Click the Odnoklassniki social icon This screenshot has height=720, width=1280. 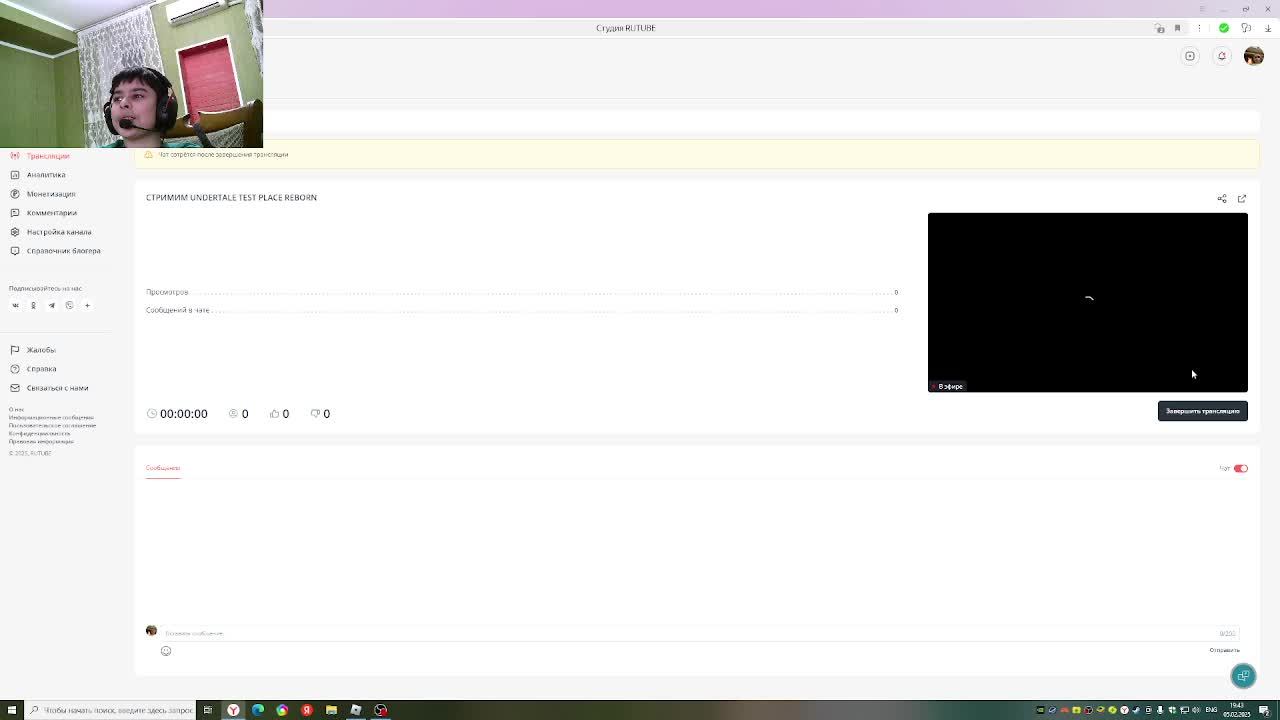(x=33, y=306)
